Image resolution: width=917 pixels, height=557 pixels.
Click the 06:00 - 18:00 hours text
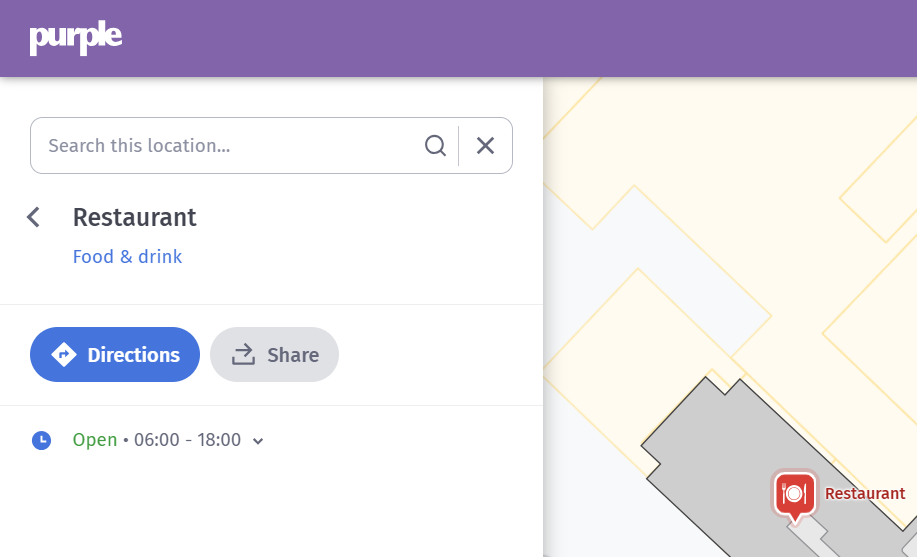pyautogui.click(x=187, y=440)
